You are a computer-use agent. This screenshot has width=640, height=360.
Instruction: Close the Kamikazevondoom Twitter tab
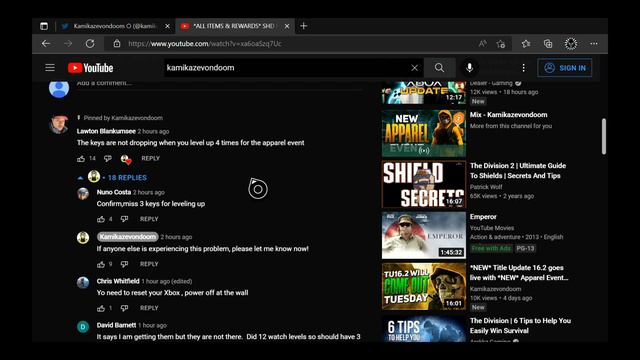pyautogui.click(x=167, y=26)
